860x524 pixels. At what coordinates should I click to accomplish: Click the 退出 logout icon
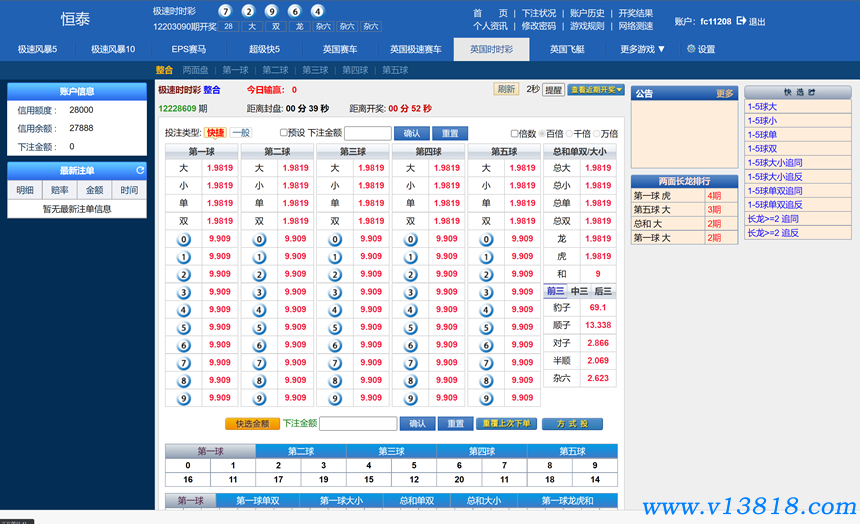(742, 21)
